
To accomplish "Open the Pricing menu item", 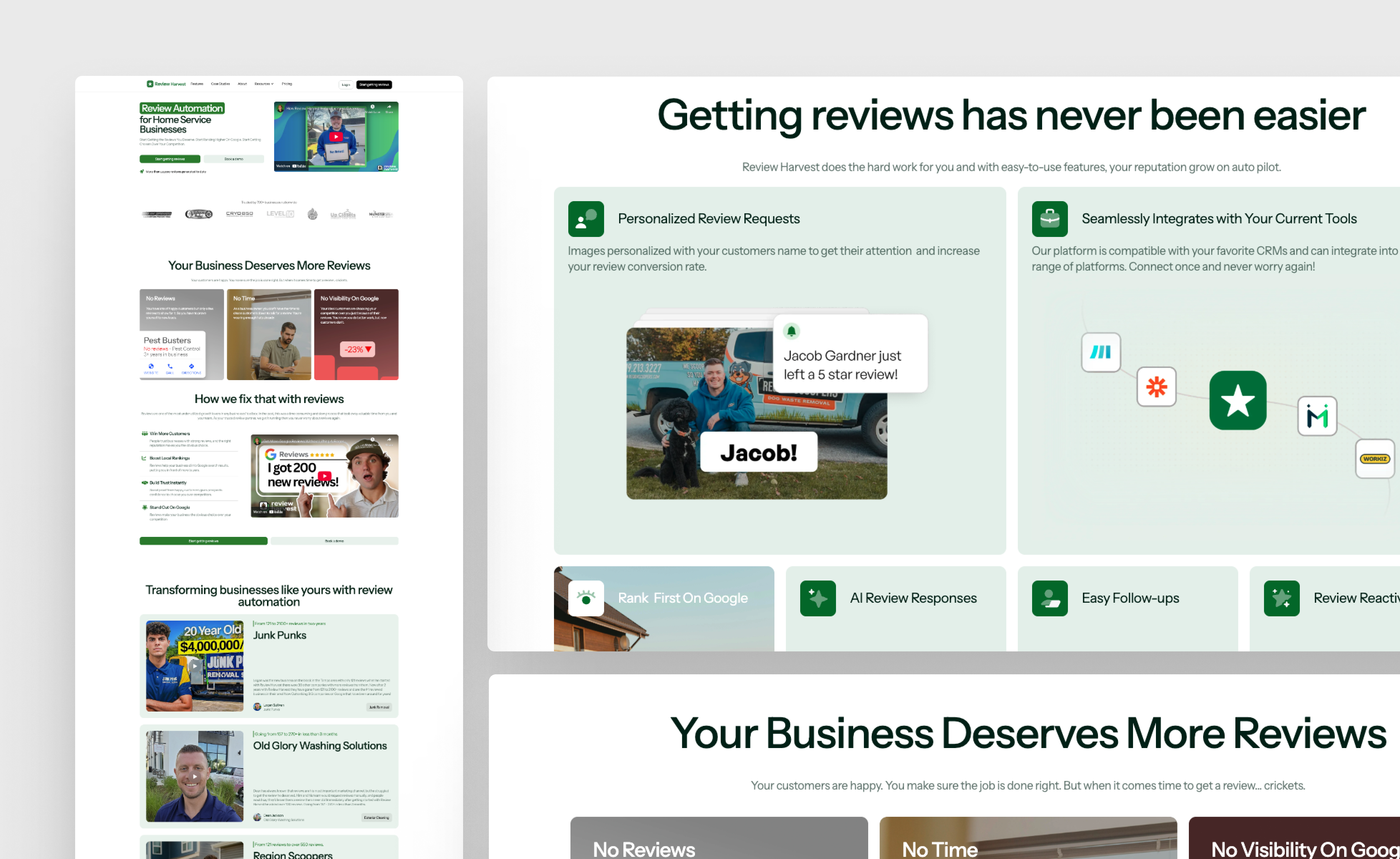I will pyautogui.click(x=287, y=84).
